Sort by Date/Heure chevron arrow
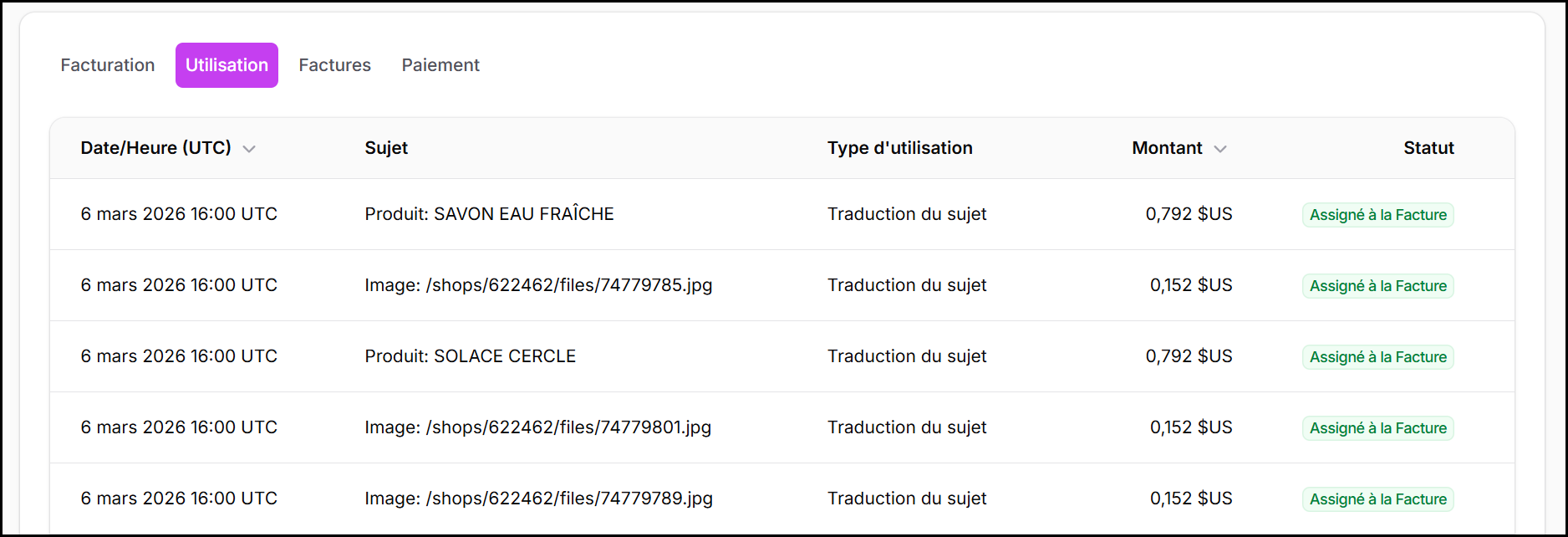The image size is (1568, 537). tap(249, 149)
